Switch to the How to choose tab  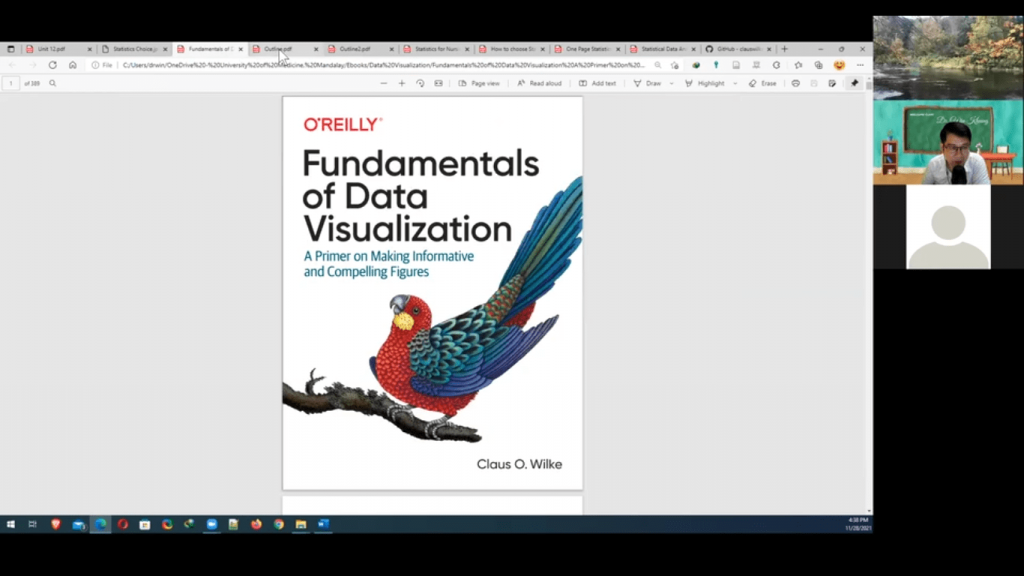511,49
